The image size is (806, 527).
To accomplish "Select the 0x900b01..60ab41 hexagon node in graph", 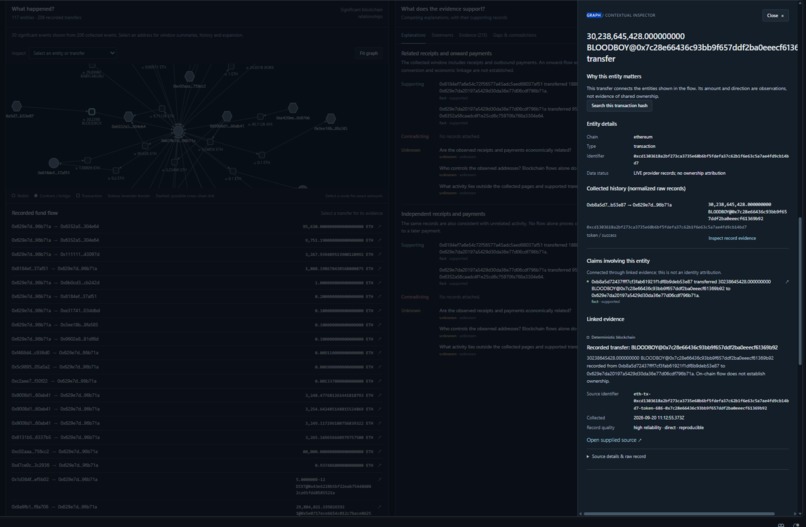I will [227, 116].
